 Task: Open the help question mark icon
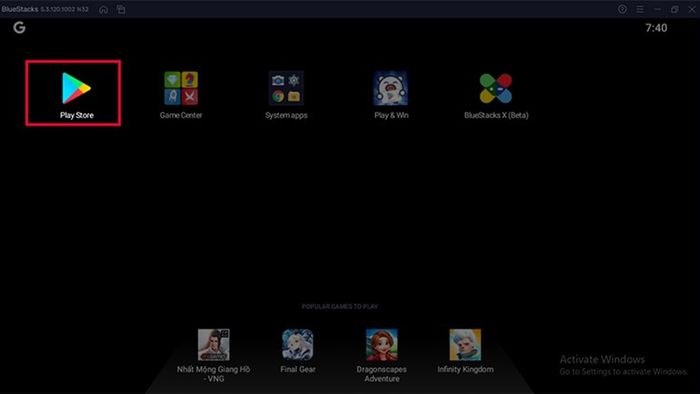coord(622,9)
